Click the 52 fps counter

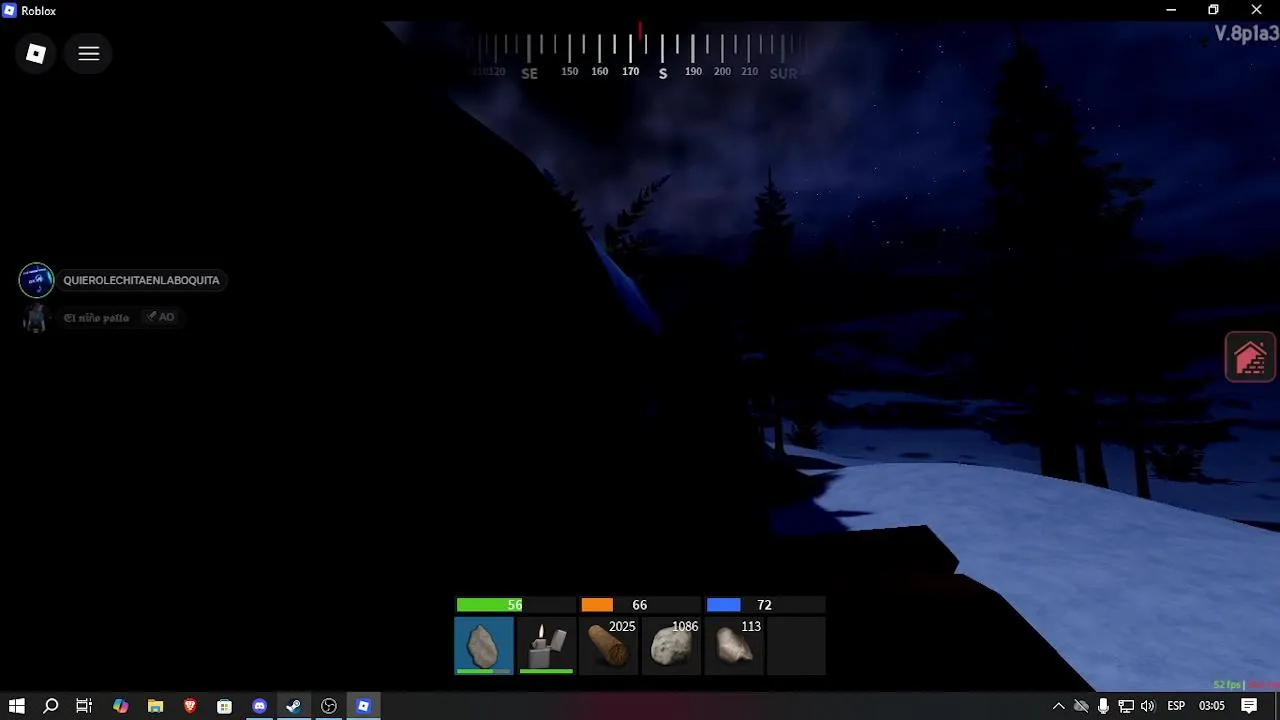coord(1227,685)
